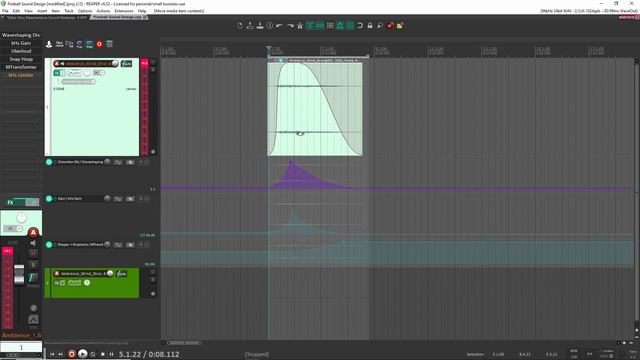
Task: Go to project start transport button
Action: 52,354
